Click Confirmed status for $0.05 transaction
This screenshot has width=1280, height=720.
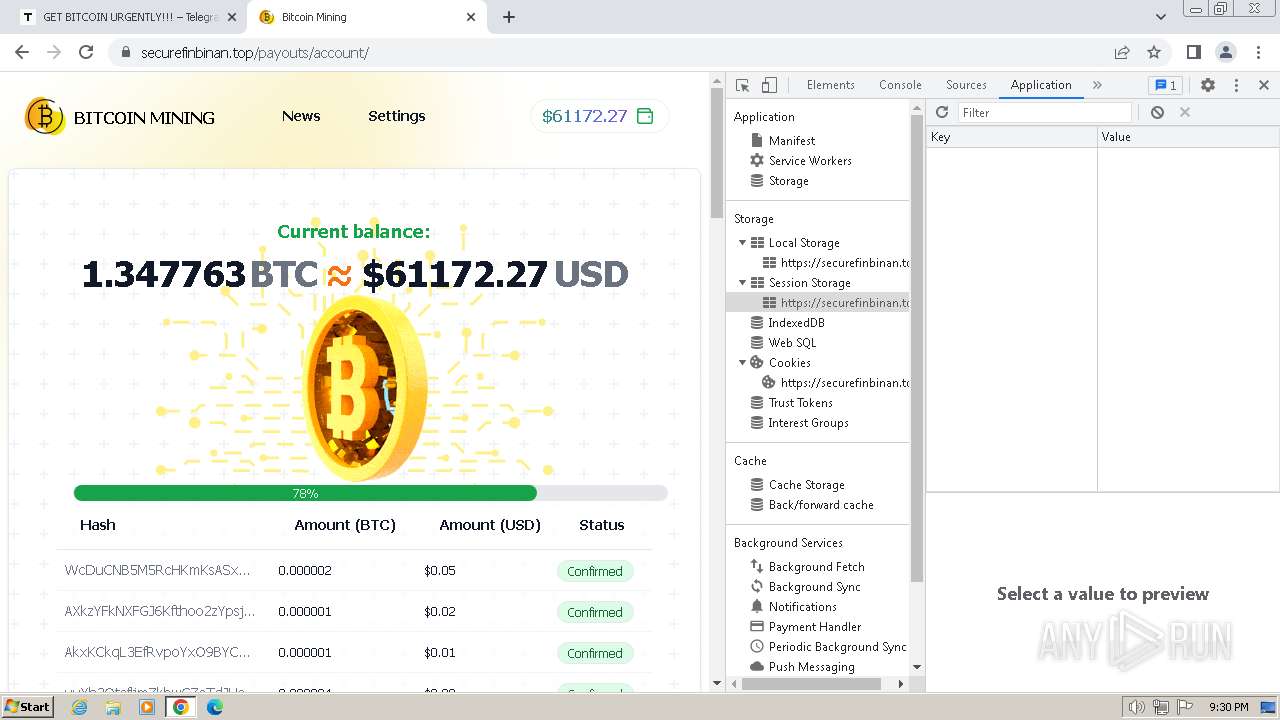(595, 571)
